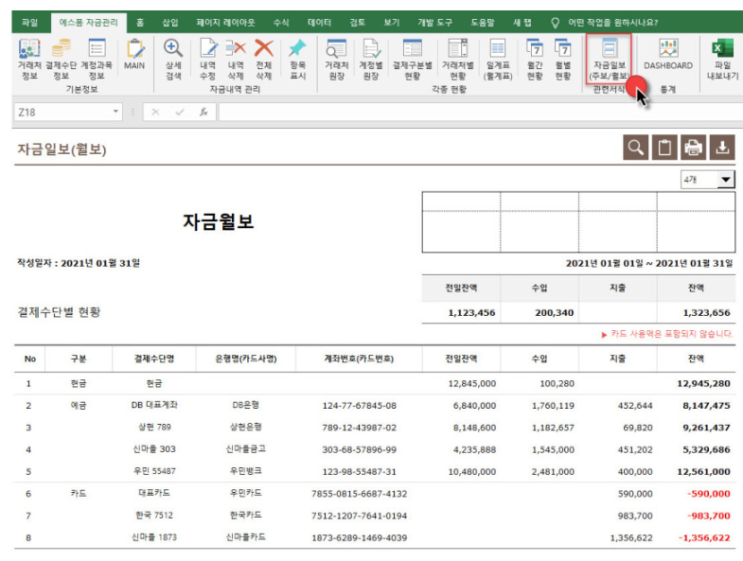Switch to the 검토 tab
Image resolution: width=743 pixels, height=561 pixels.
click(x=357, y=22)
